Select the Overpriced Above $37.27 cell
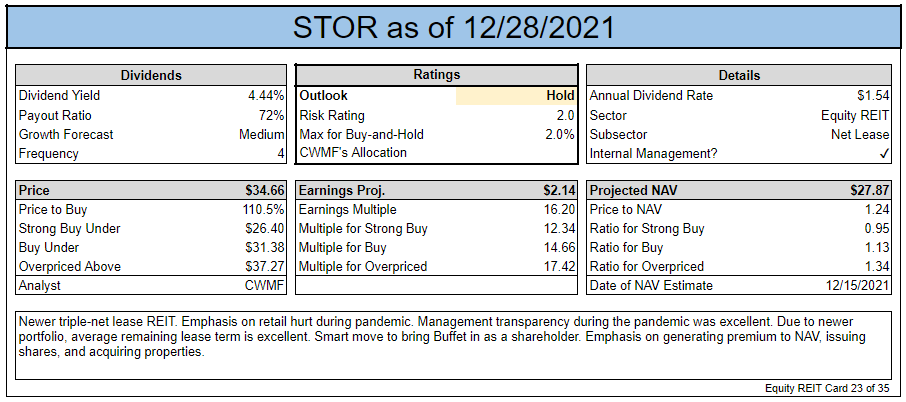906x402 pixels. [x=151, y=267]
